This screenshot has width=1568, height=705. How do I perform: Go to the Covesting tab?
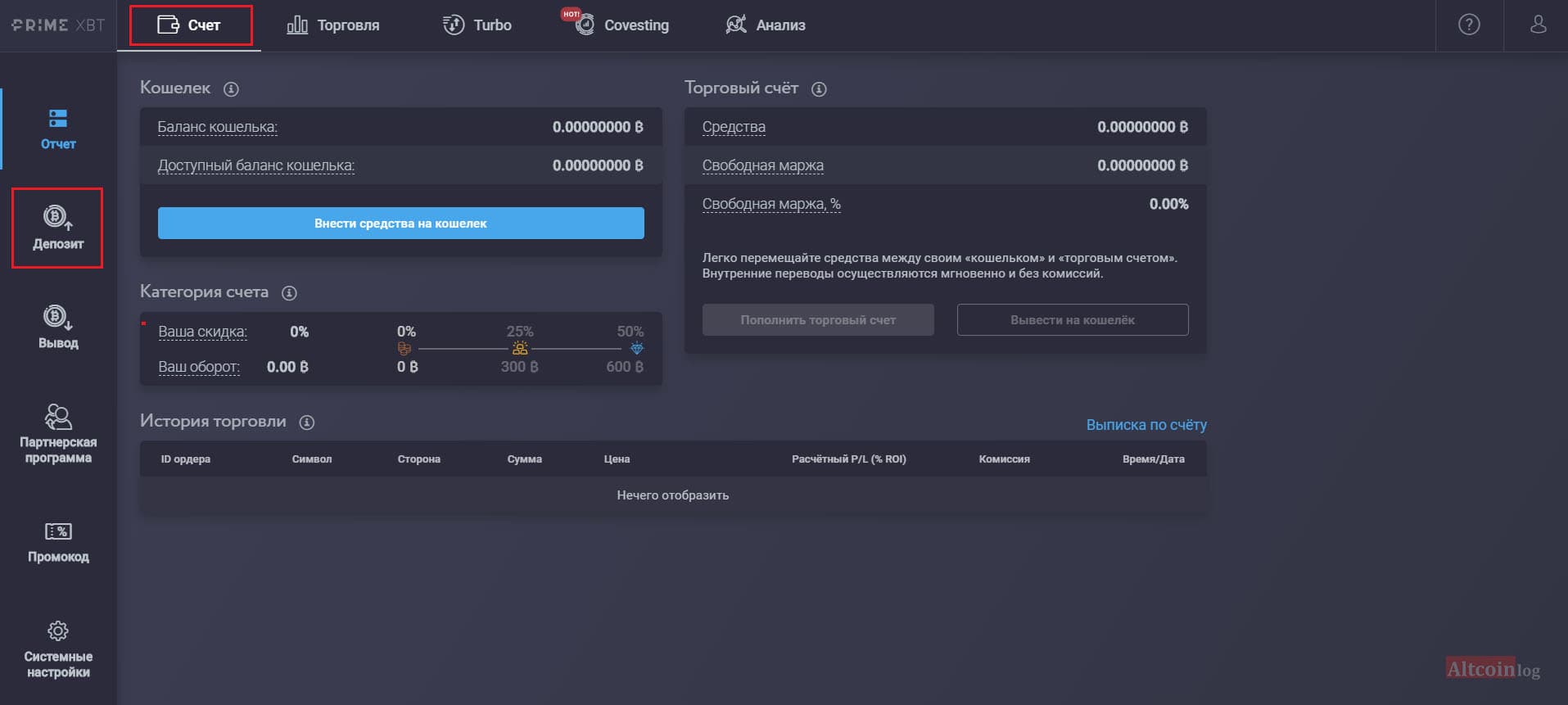(x=622, y=25)
